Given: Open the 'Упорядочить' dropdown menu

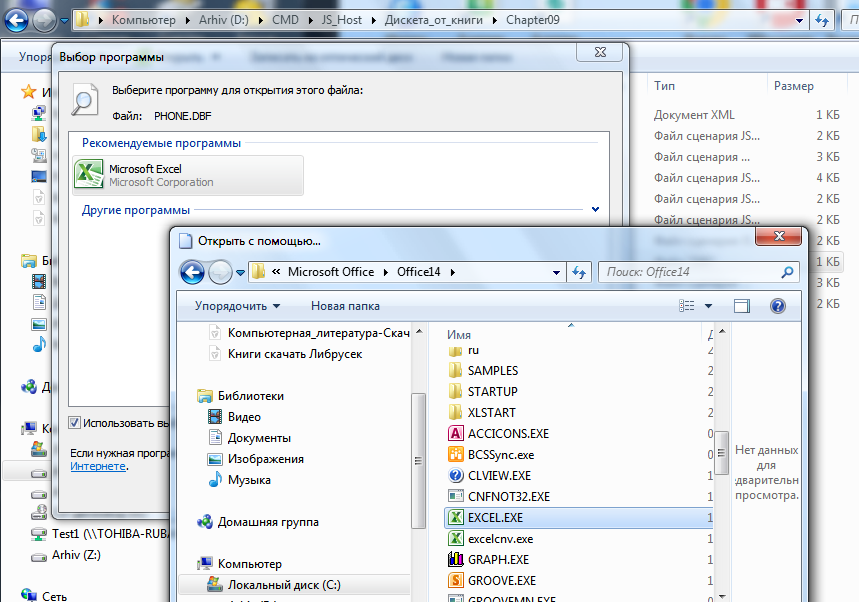Looking at the screenshot, I should click(x=237, y=306).
